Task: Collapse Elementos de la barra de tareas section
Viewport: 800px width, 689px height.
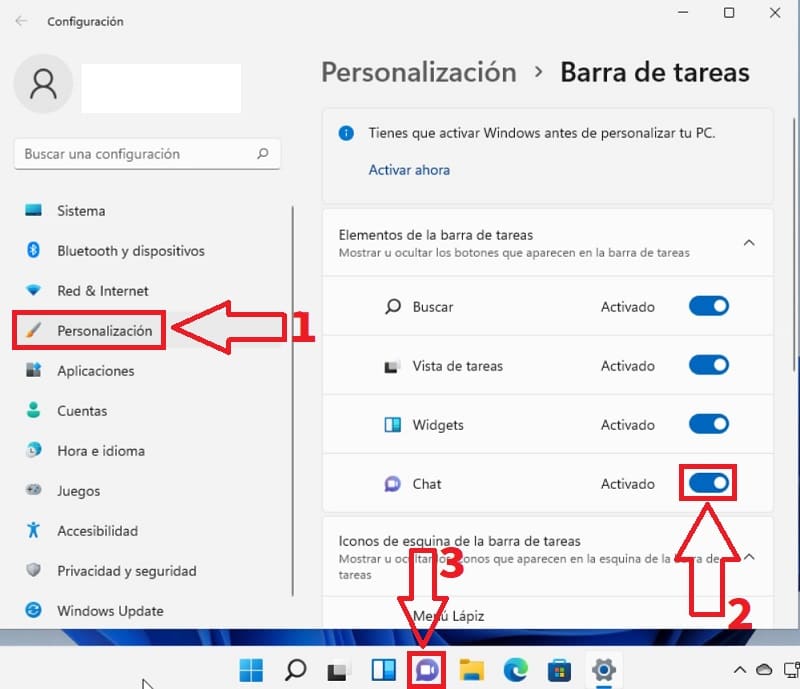Action: [x=749, y=243]
